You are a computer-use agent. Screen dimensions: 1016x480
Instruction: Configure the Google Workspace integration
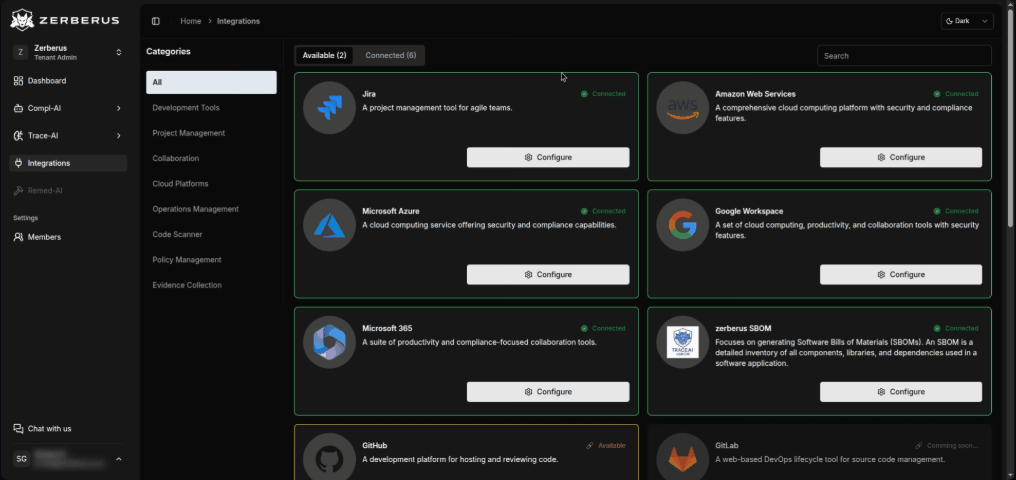(900, 274)
